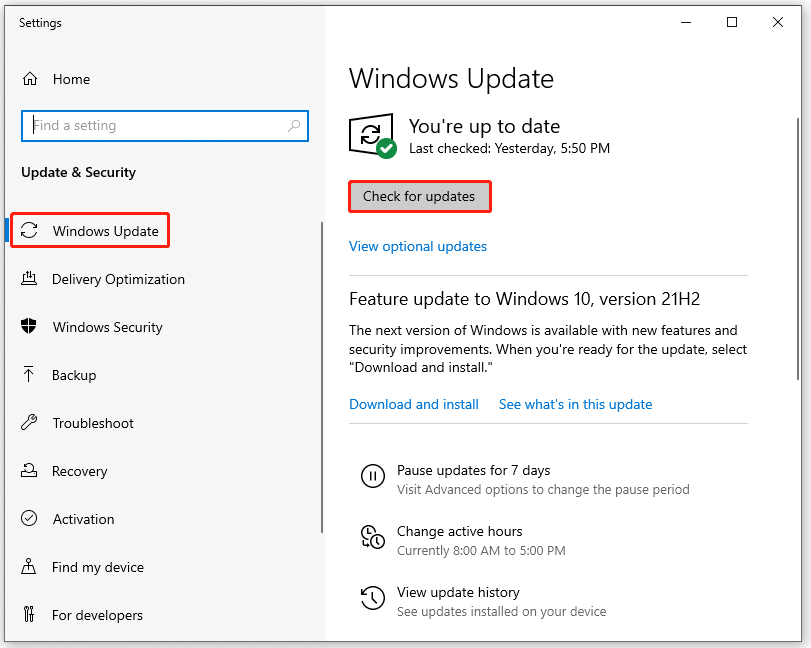Image resolution: width=811 pixels, height=648 pixels.
Task: Select View update history
Action: [457, 592]
